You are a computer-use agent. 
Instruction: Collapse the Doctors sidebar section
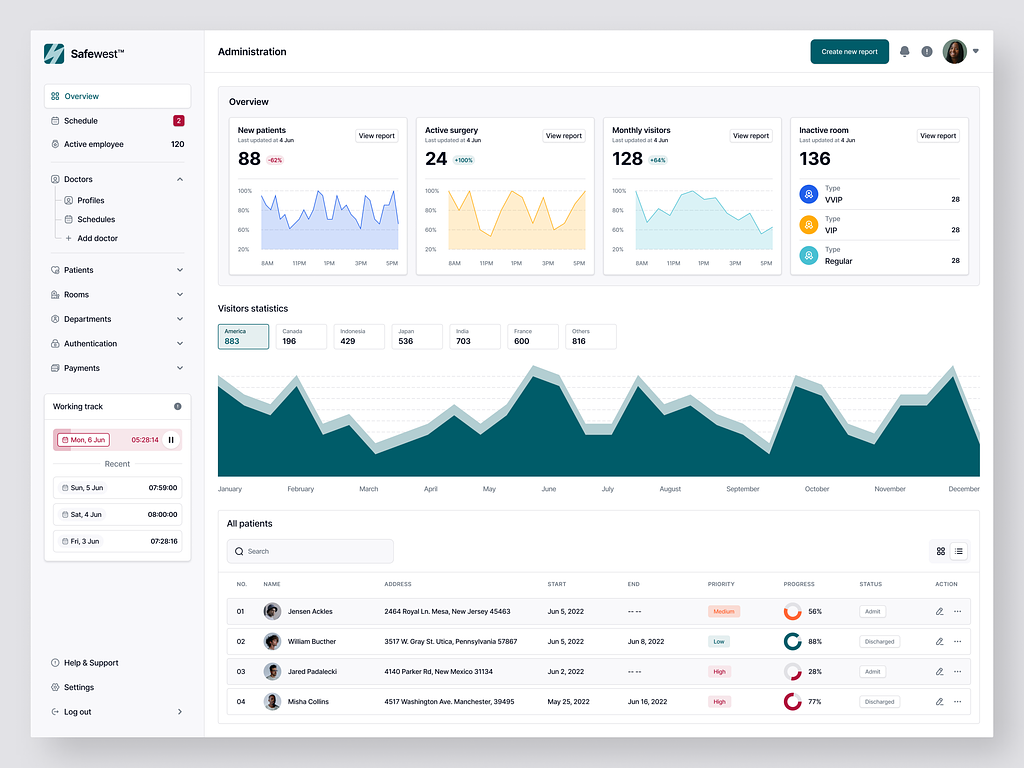coord(180,180)
